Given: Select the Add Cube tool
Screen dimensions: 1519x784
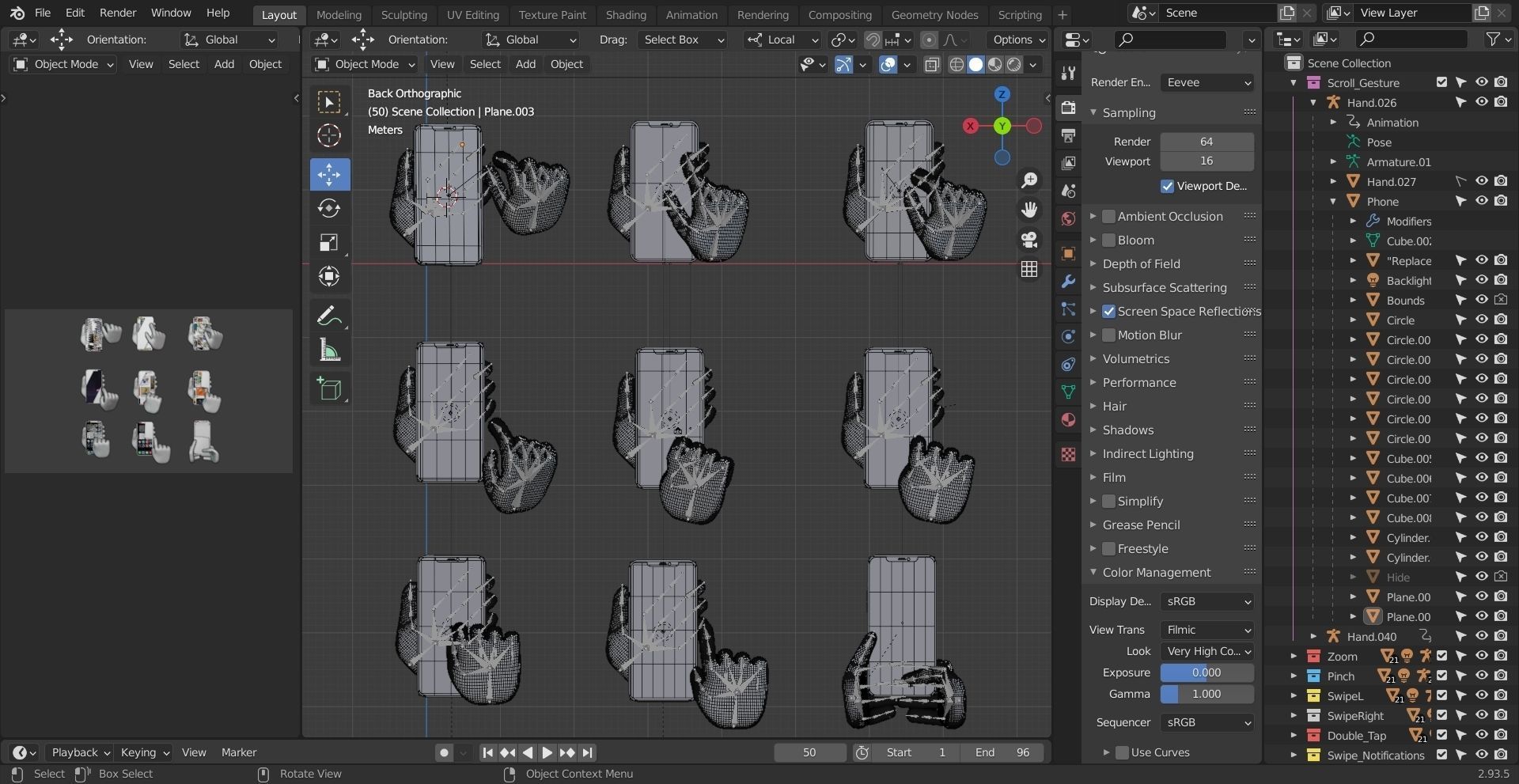Looking at the screenshot, I should pyautogui.click(x=329, y=389).
